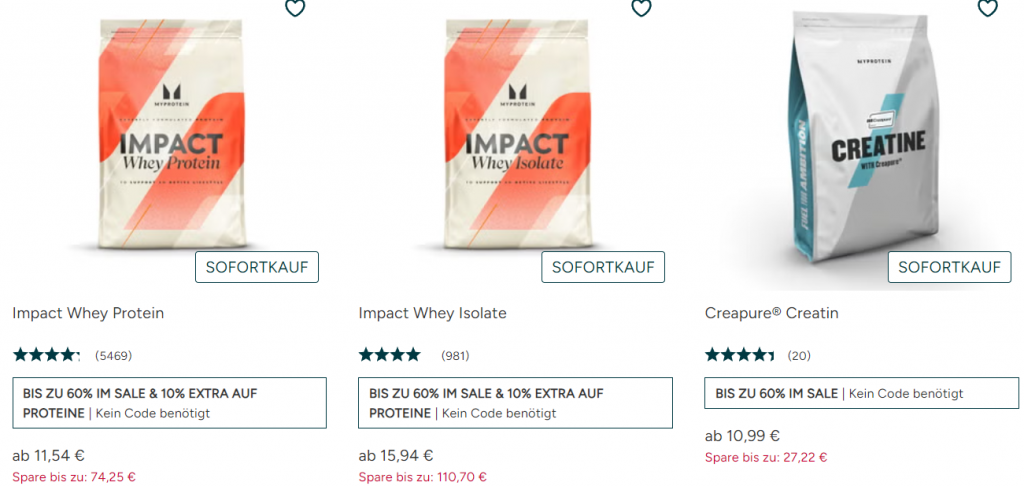Show Impact Whey Isolate star rating
Image resolution: width=1024 pixels, height=486 pixels.
(x=390, y=355)
